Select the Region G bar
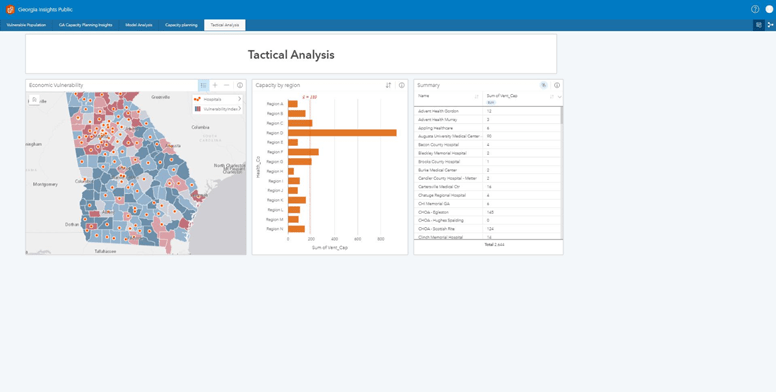Viewport: 776px width, 392px height. pyautogui.click(x=299, y=161)
